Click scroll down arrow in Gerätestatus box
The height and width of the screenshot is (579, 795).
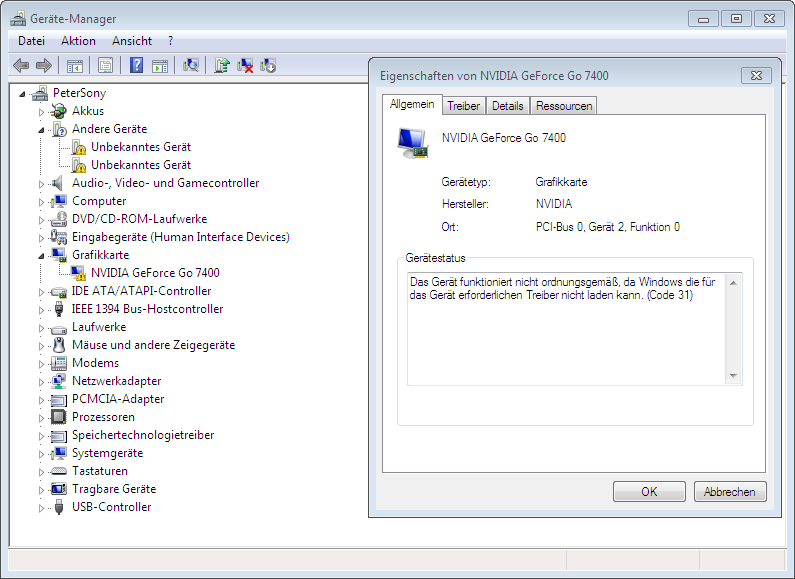point(733,376)
